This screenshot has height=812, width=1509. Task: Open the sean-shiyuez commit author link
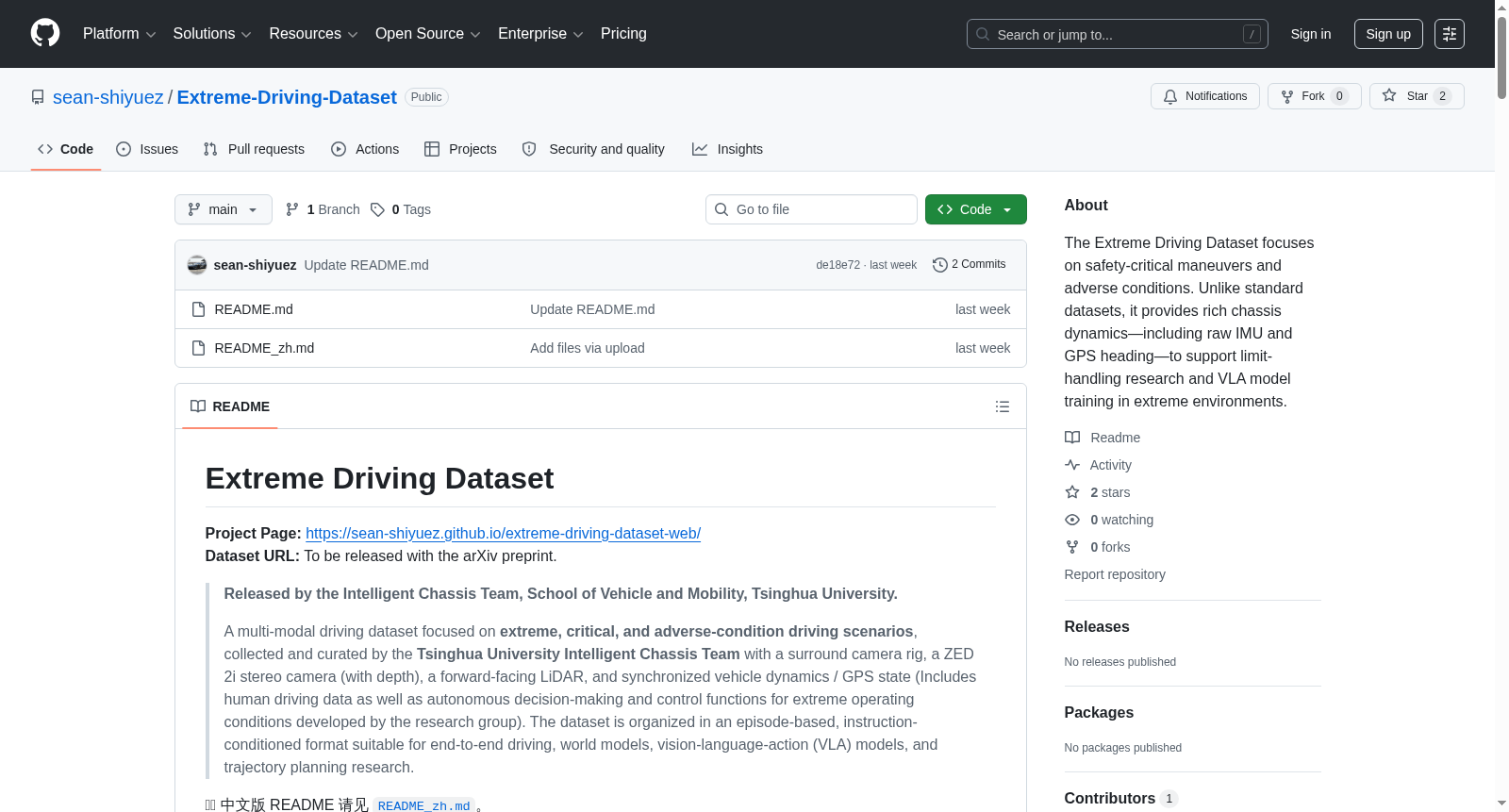click(x=255, y=265)
